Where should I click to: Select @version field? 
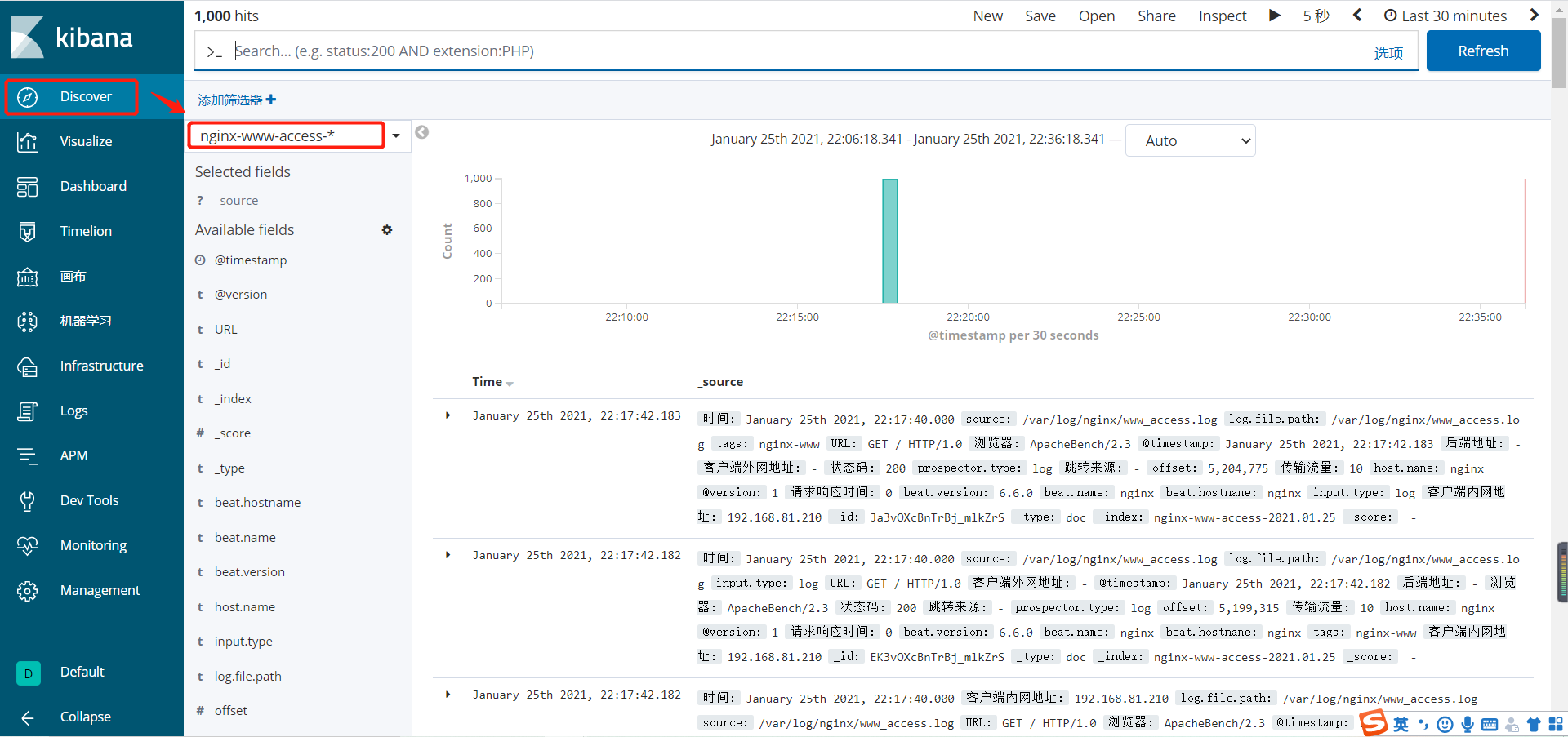click(241, 295)
